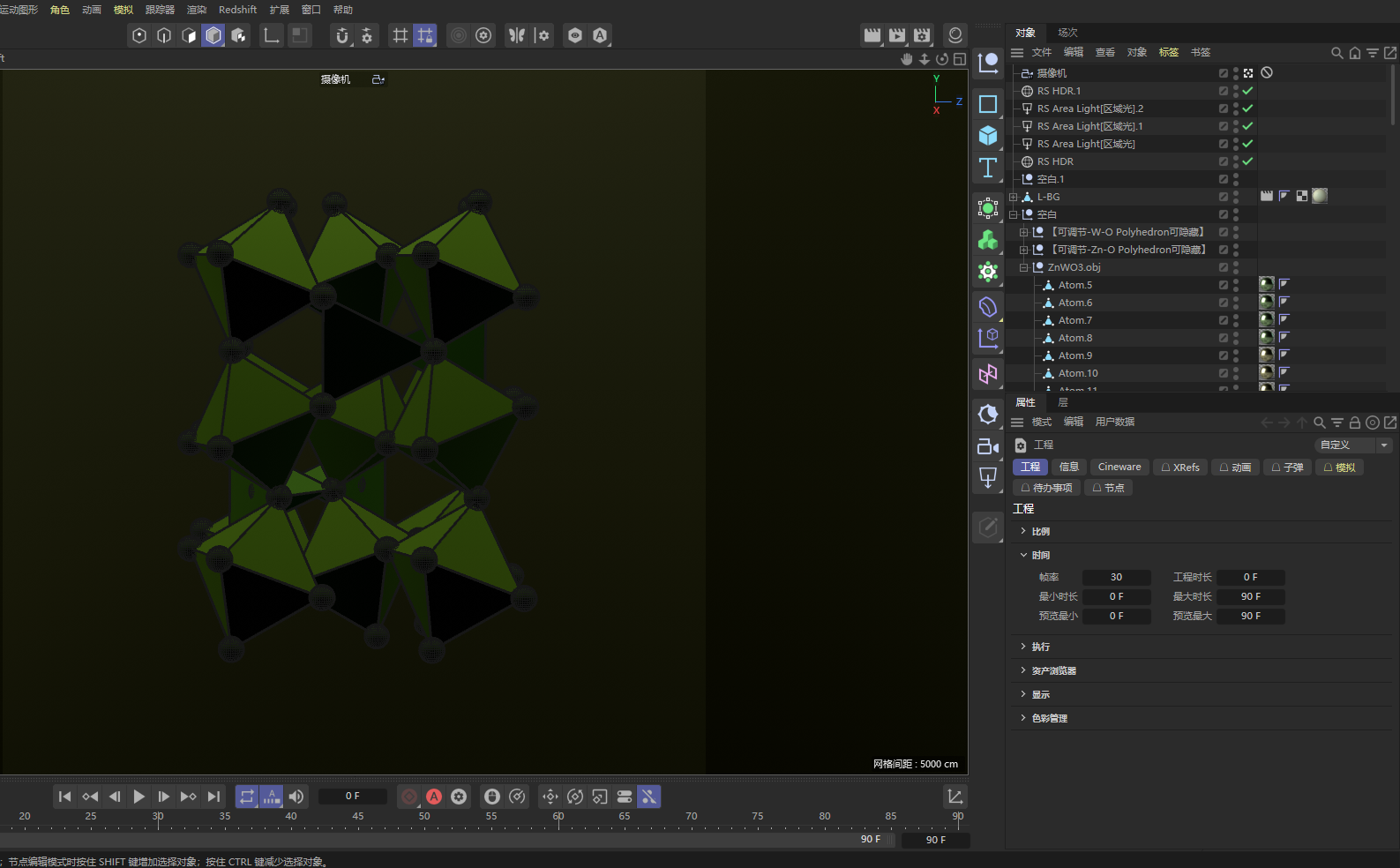Add a null object from side palette
1400x868 pixels.
(x=988, y=63)
